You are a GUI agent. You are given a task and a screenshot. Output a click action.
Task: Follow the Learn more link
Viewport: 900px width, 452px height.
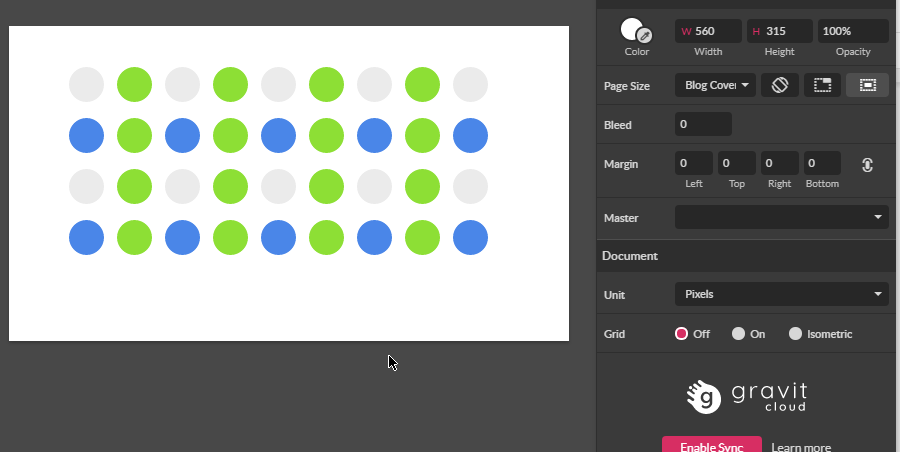(801, 447)
